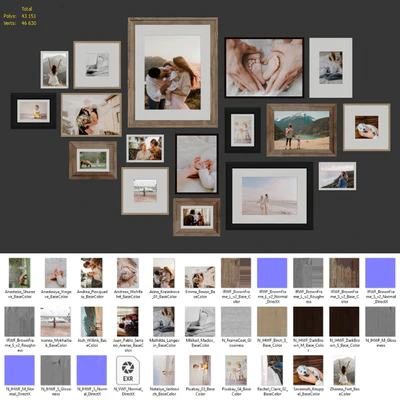This screenshot has width=400, height=400.
Task: Select the black frame with heart-shaped hands photo
Action: tap(264, 68)
